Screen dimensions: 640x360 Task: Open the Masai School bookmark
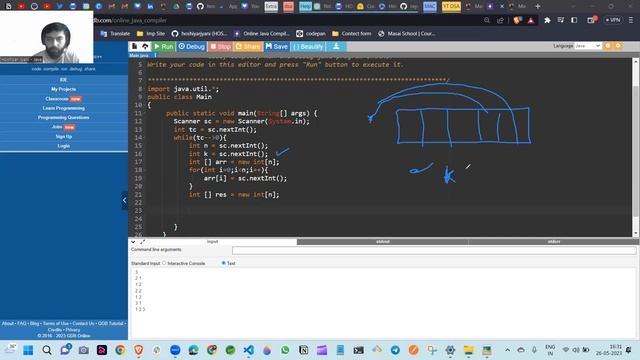[407, 33]
